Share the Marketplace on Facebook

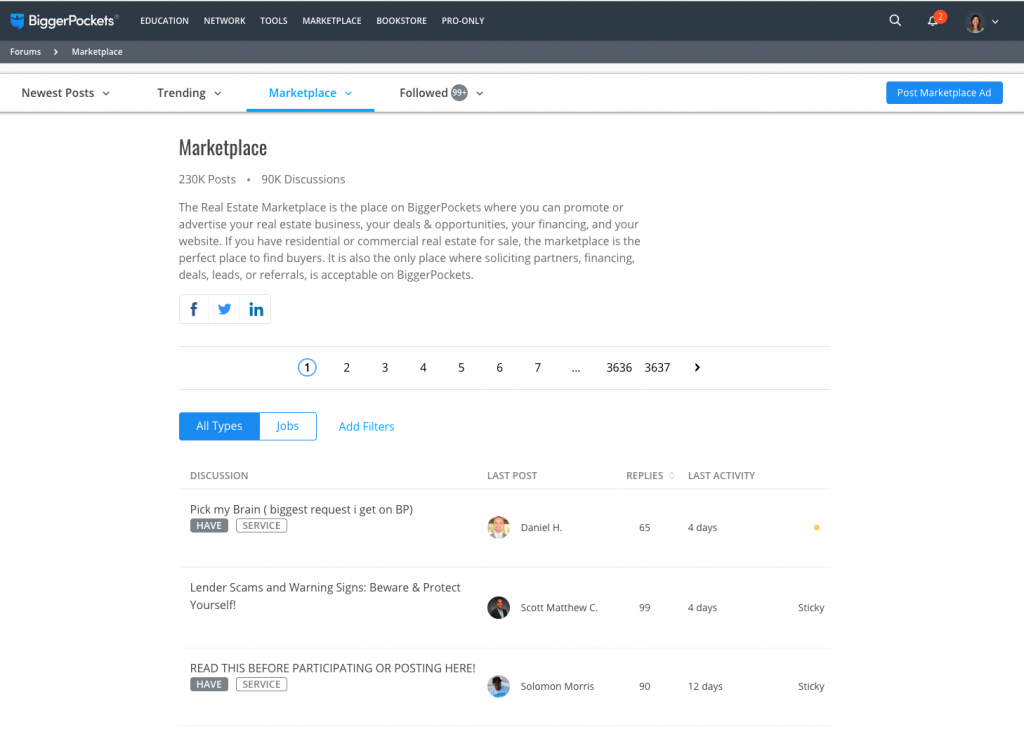coord(194,309)
